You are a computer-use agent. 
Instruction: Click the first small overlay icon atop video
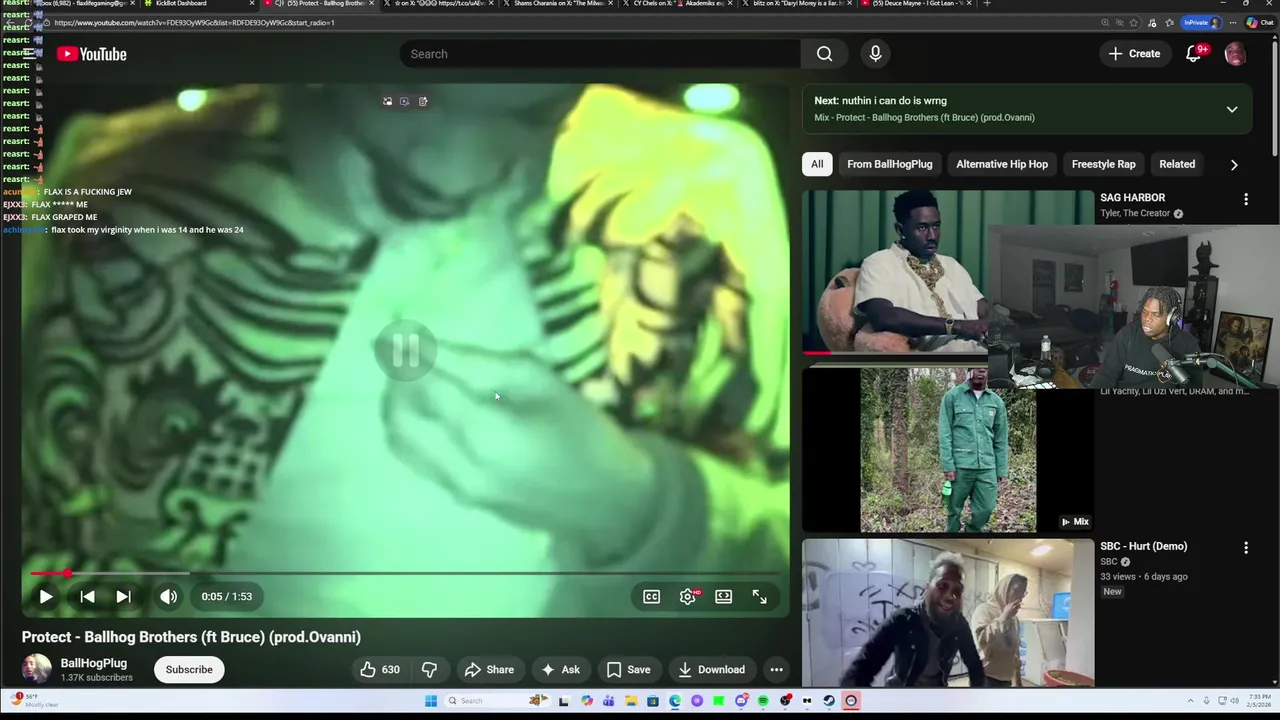[388, 101]
